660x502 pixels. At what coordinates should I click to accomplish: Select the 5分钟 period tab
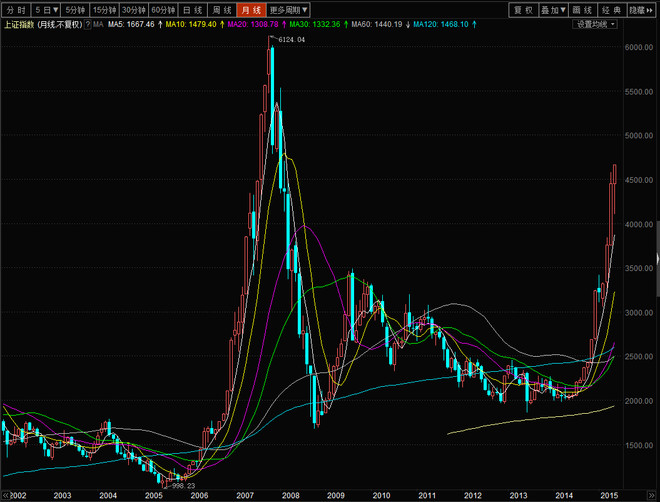(75, 10)
